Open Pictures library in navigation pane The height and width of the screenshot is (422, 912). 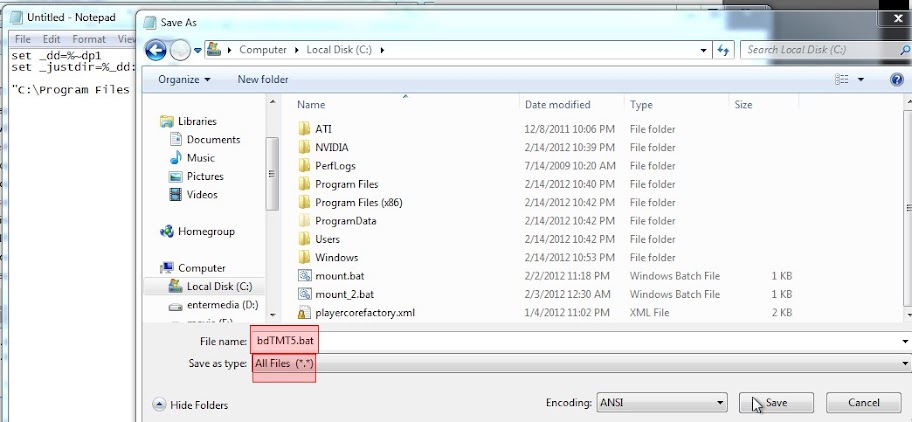coord(205,176)
